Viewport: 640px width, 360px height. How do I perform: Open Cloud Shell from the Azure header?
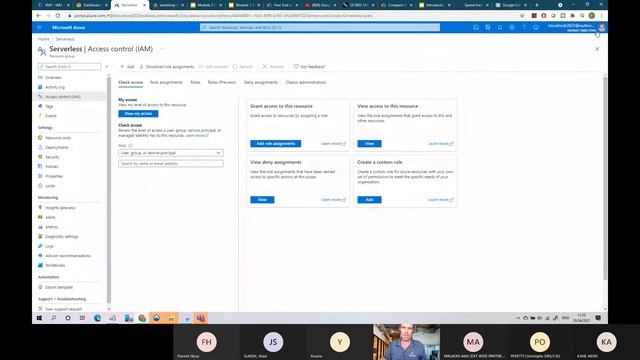(476, 27)
